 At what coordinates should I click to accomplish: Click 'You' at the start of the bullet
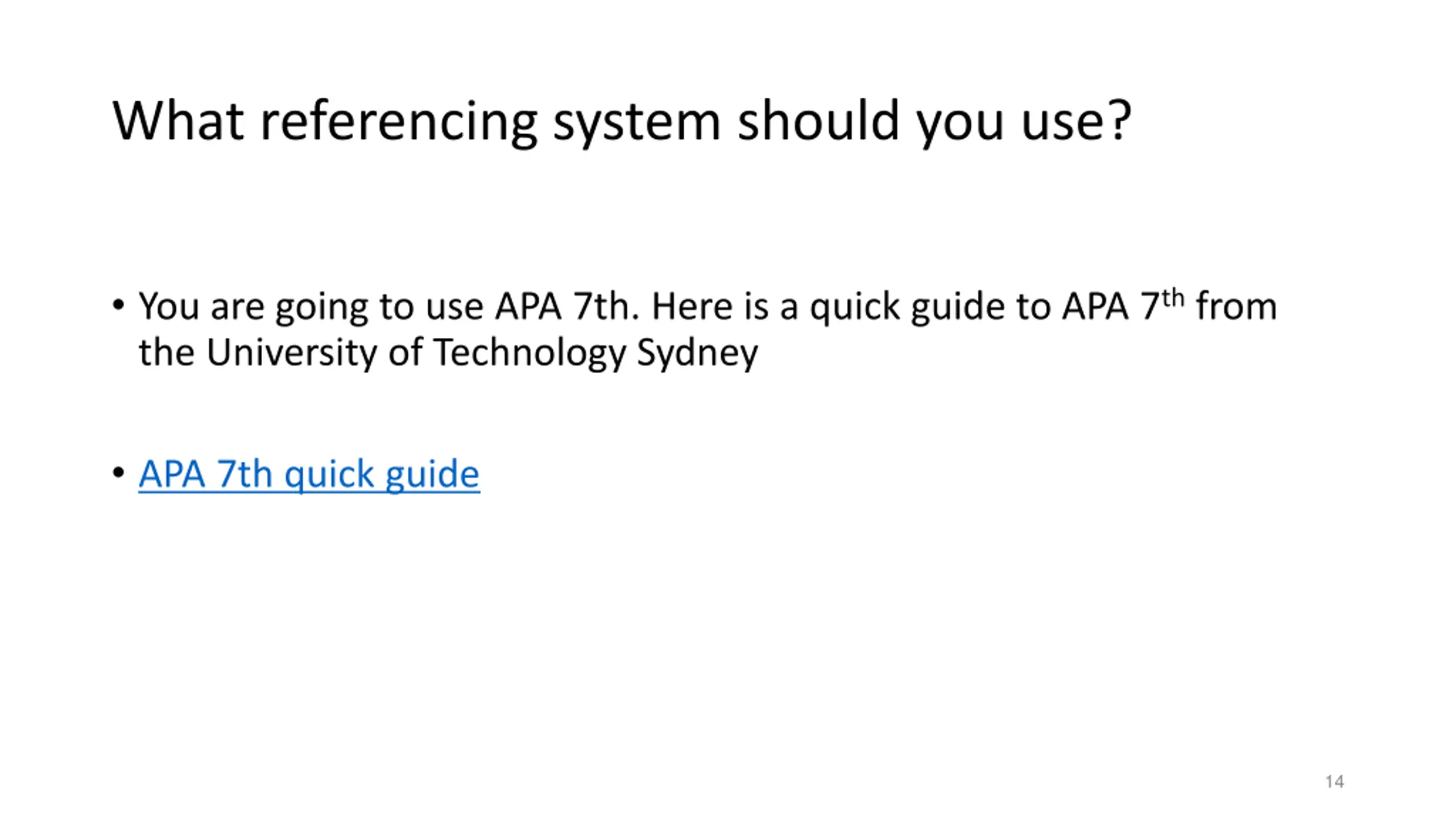169,307
